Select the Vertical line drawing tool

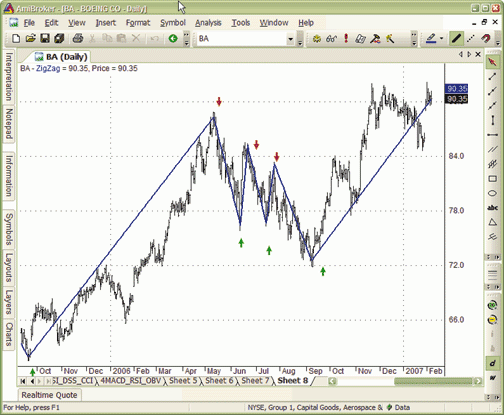(492, 120)
